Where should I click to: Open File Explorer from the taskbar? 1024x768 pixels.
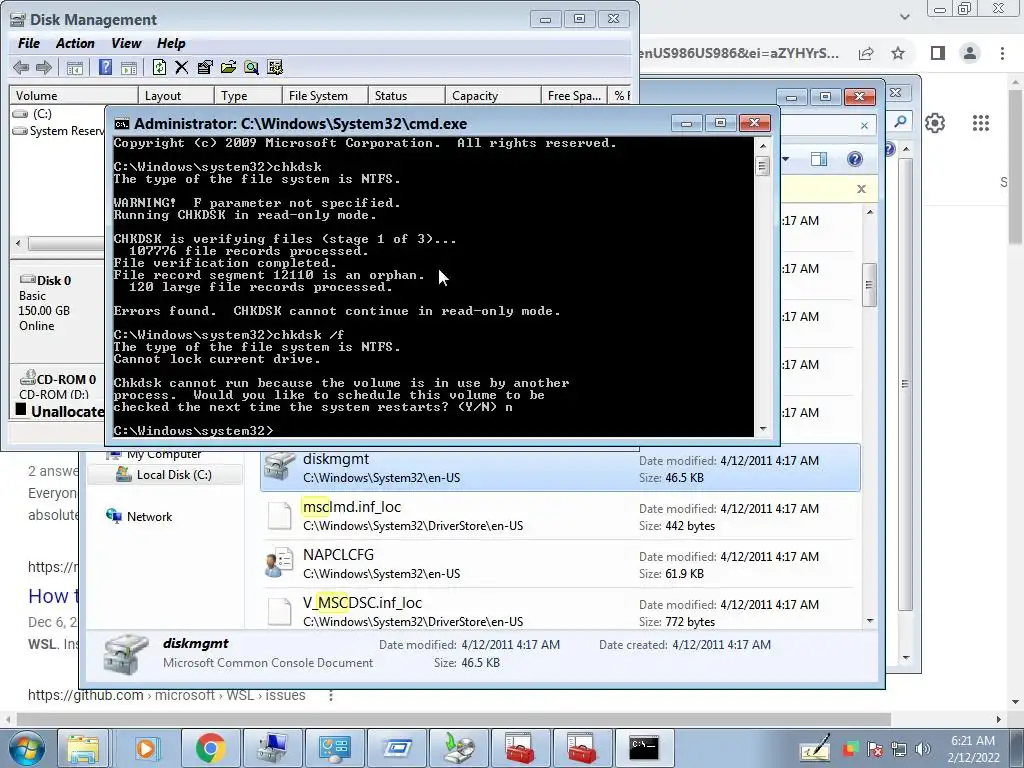coord(82,748)
